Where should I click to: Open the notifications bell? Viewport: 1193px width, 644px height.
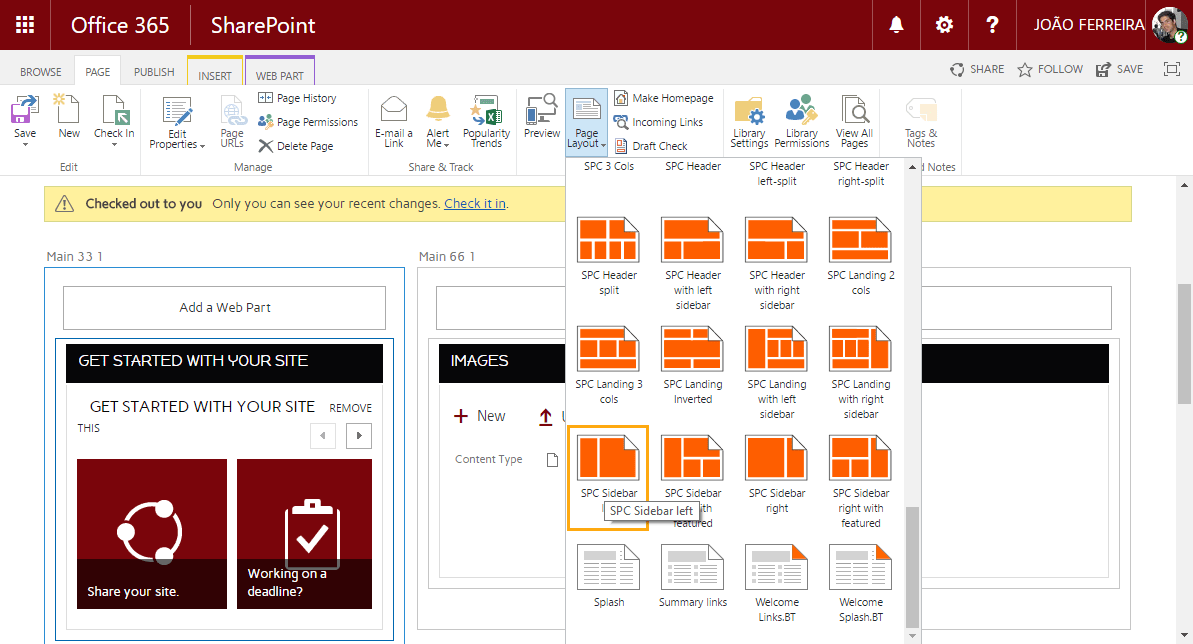(x=896, y=25)
